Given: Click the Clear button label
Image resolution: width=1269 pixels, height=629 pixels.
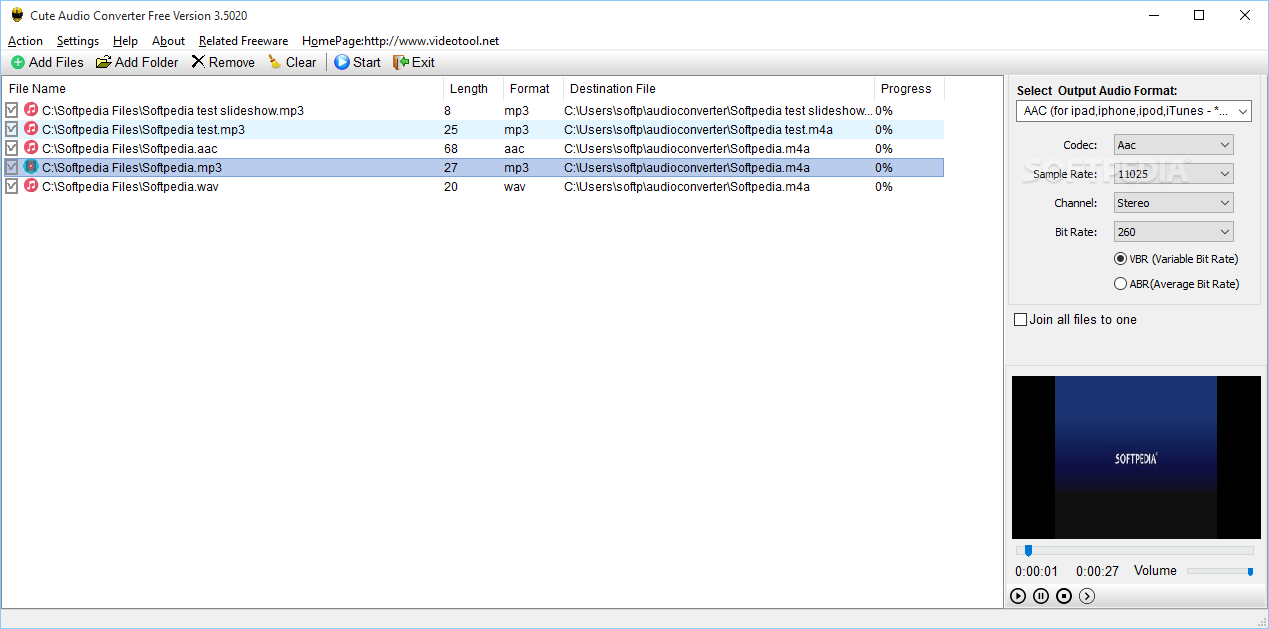Looking at the screenshot, I should (301, 62).
